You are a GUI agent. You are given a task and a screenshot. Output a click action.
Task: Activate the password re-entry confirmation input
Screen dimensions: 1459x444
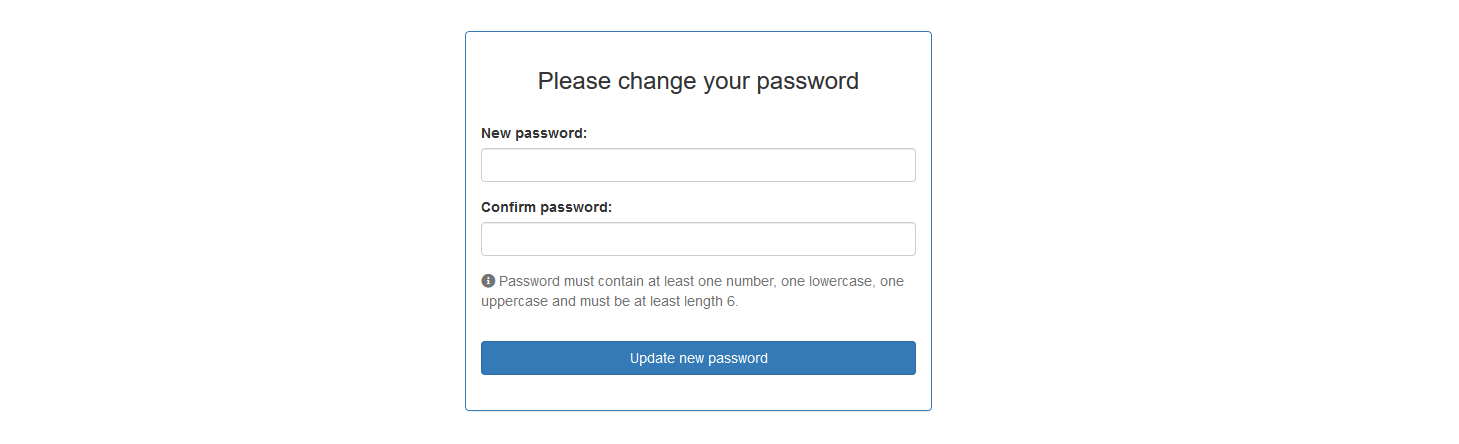click(x=698, y=239)
